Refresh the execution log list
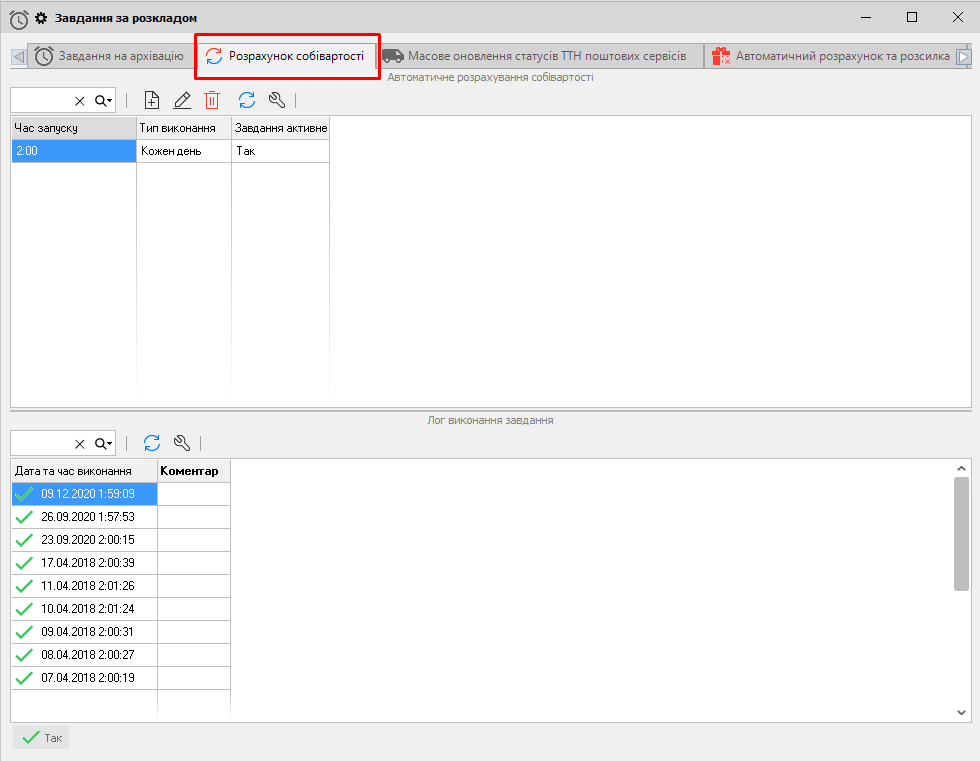Screen dimensions: 980x761 click(x=152, y=443)
